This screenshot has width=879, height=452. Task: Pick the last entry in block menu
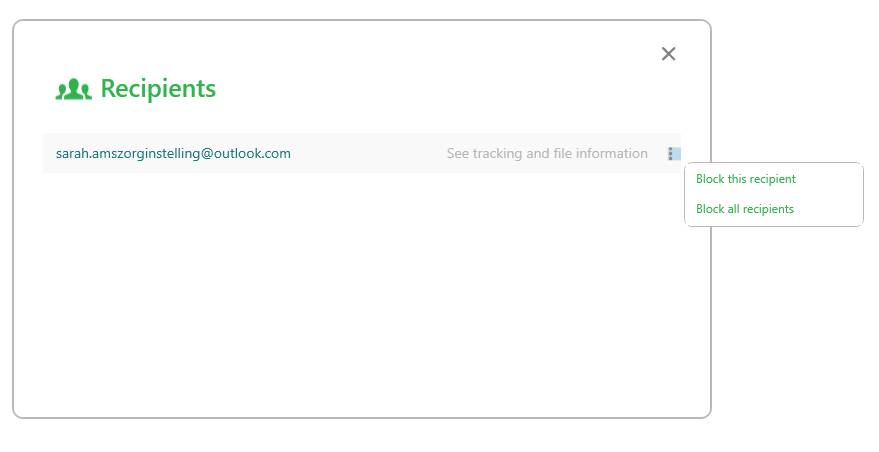(x=744, y=209)
